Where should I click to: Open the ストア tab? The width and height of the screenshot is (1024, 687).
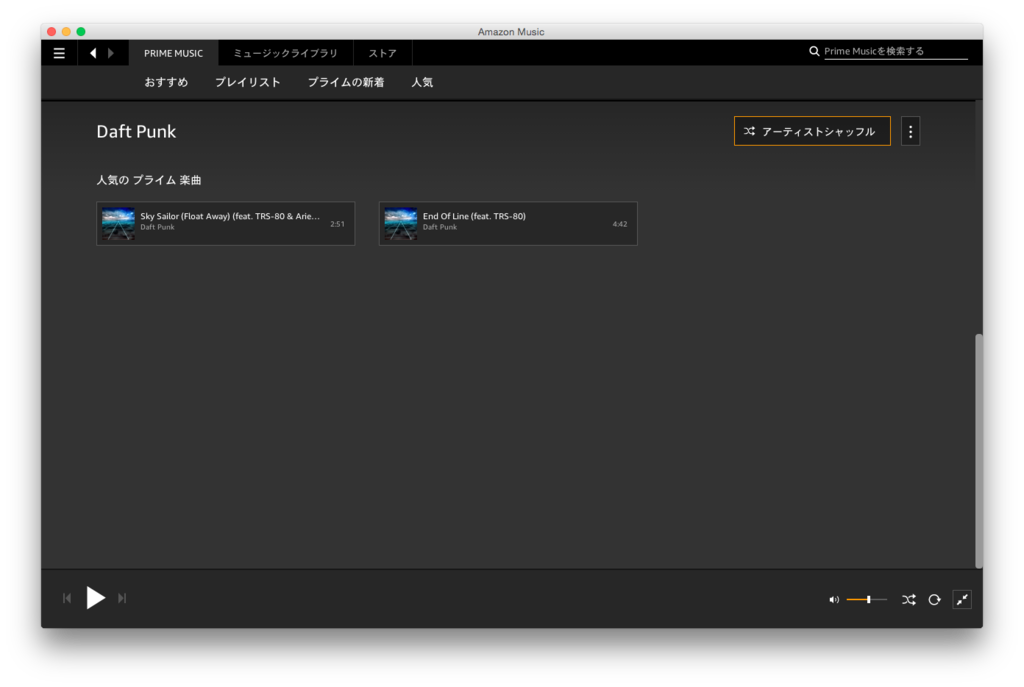[x=383, y=53]
